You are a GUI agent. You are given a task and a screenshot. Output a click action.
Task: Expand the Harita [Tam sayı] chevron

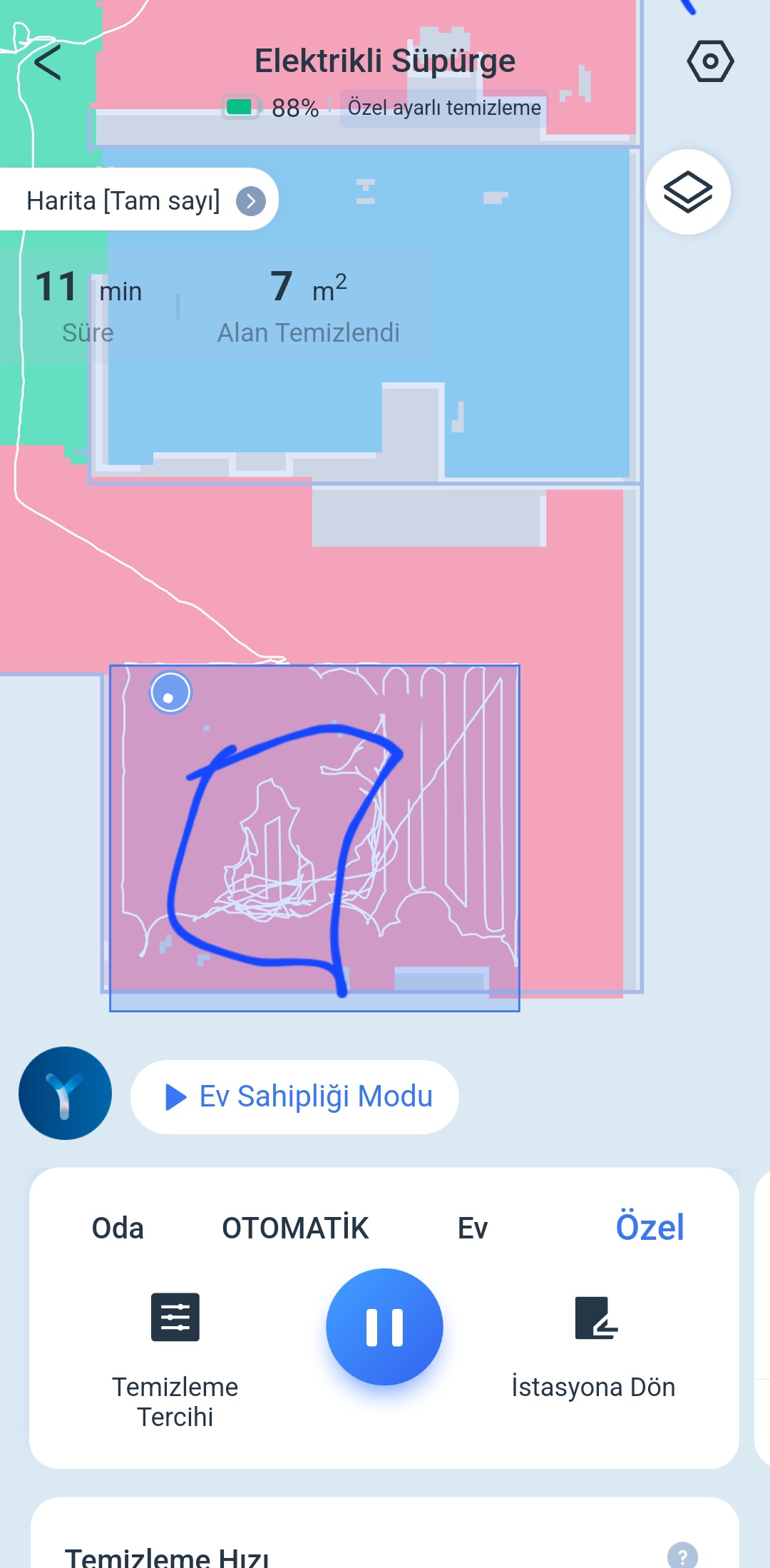[x=251, y=201]
